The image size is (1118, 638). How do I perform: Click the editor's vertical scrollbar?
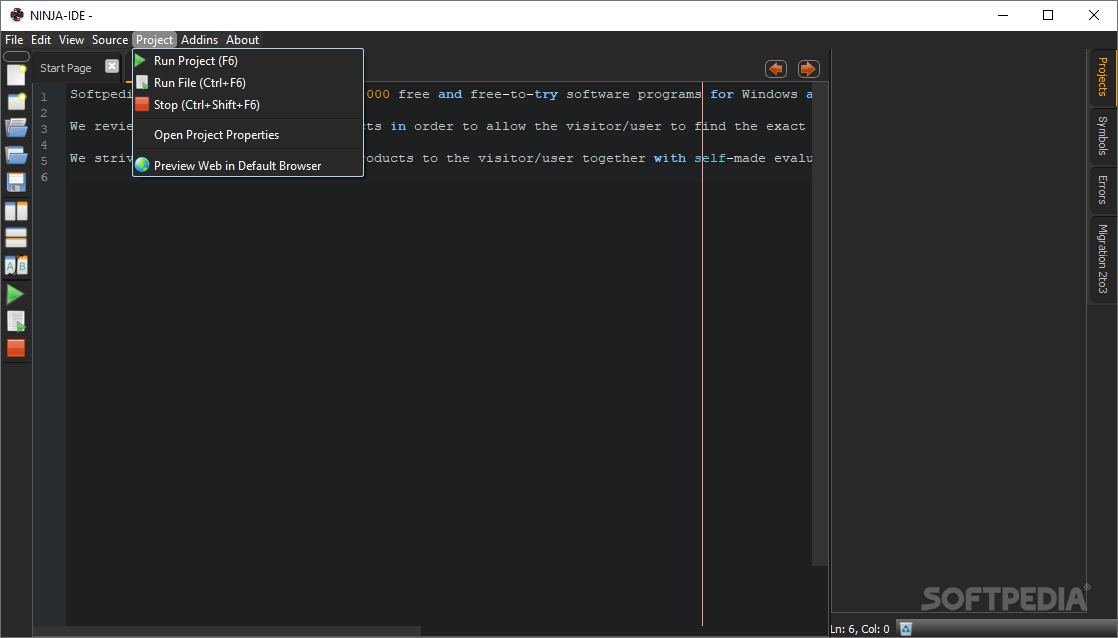tap(820, 325)
